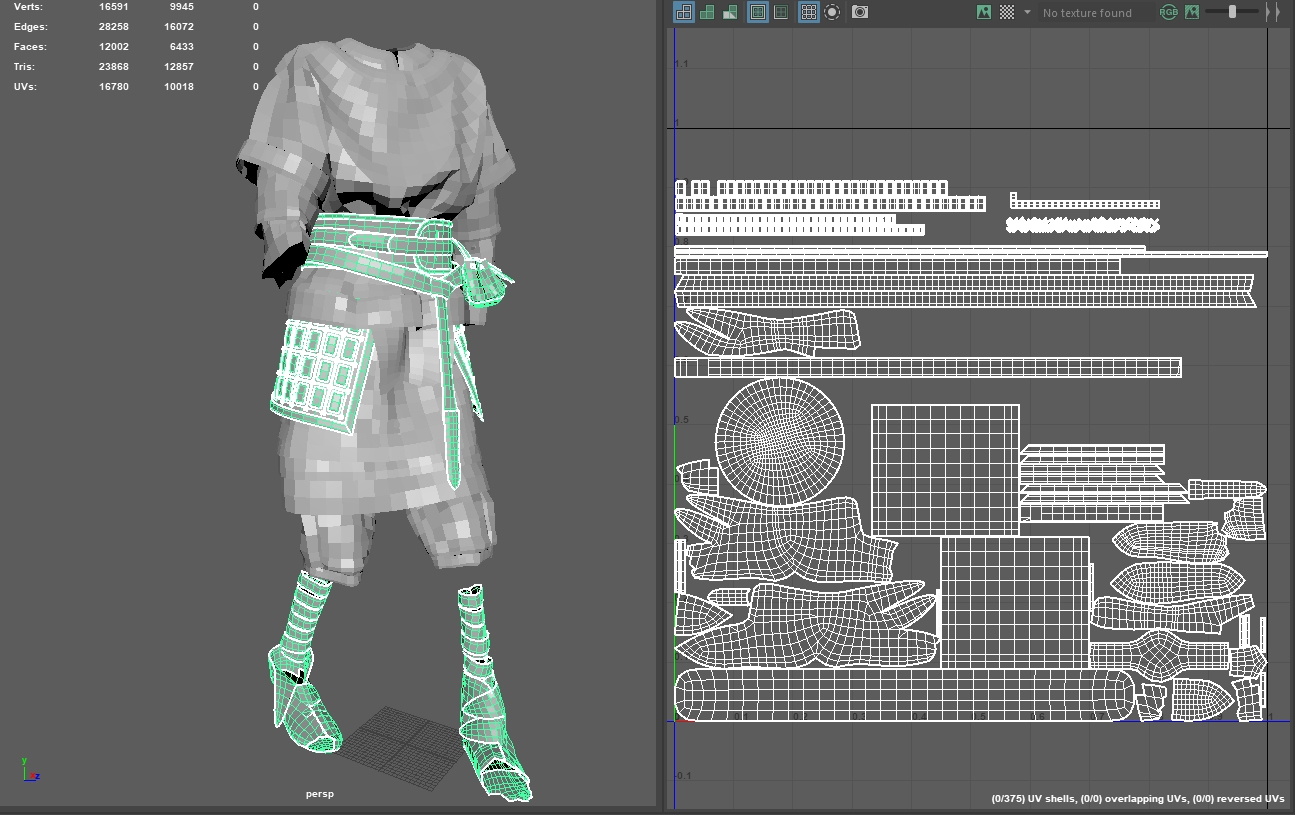Click the dim image icon beside slider
The image size is (1295, 815).
pos(1192,12)
